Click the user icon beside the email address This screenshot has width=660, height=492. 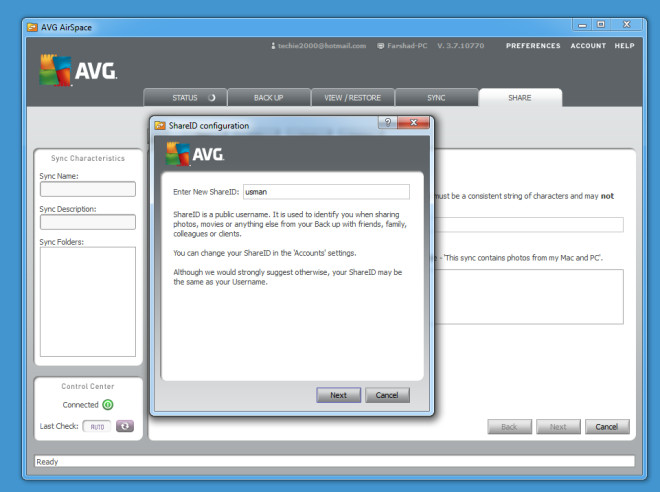tap(273, 45)
